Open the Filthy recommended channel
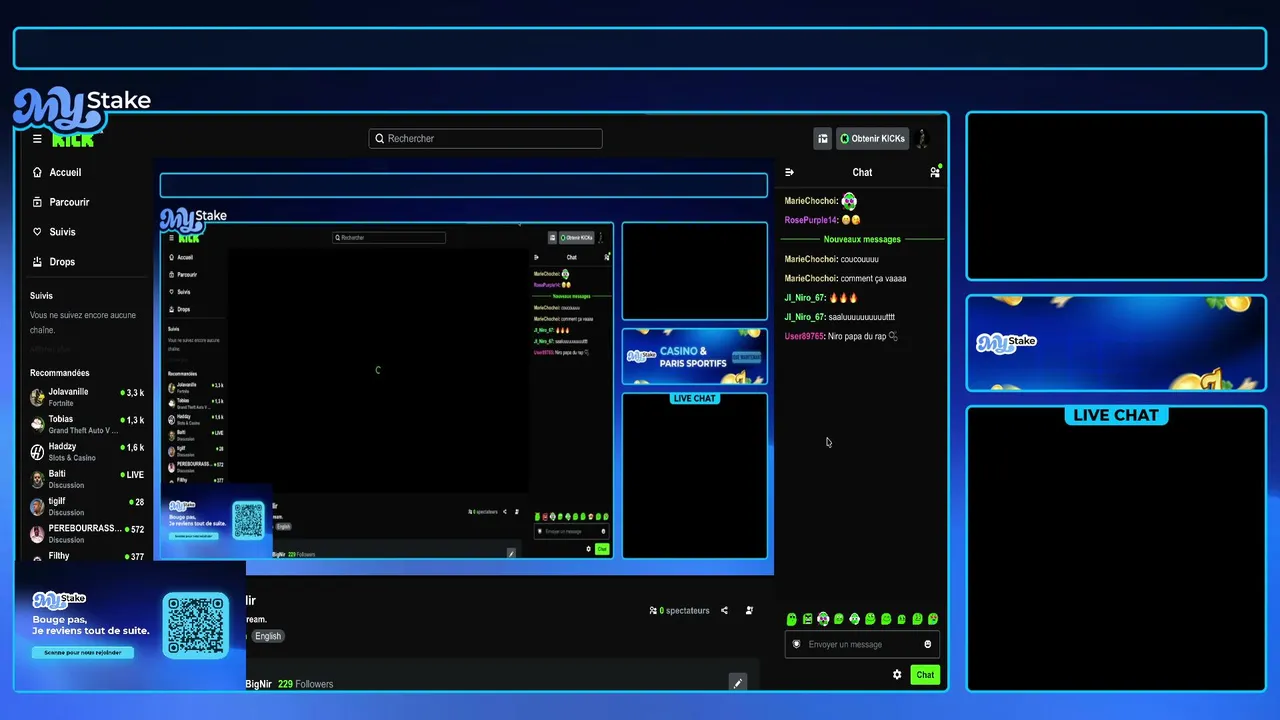This screenshot has width=1280, height=720. coord(88,556)
